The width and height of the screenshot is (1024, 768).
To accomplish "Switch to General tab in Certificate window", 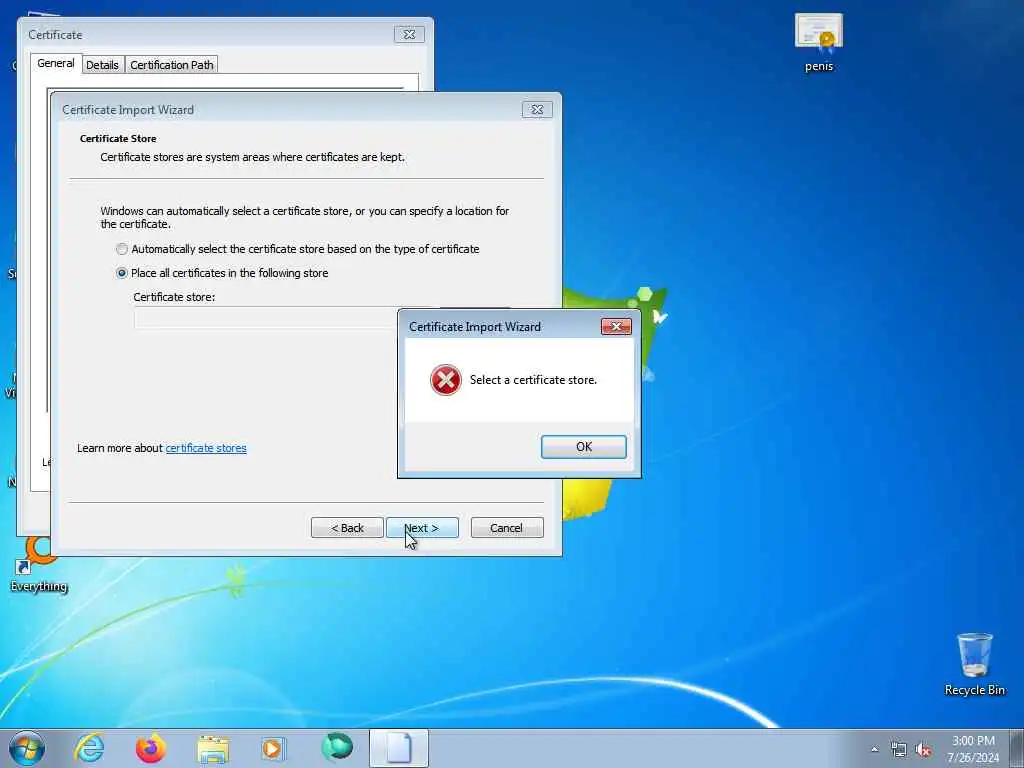I will (56, 63).
